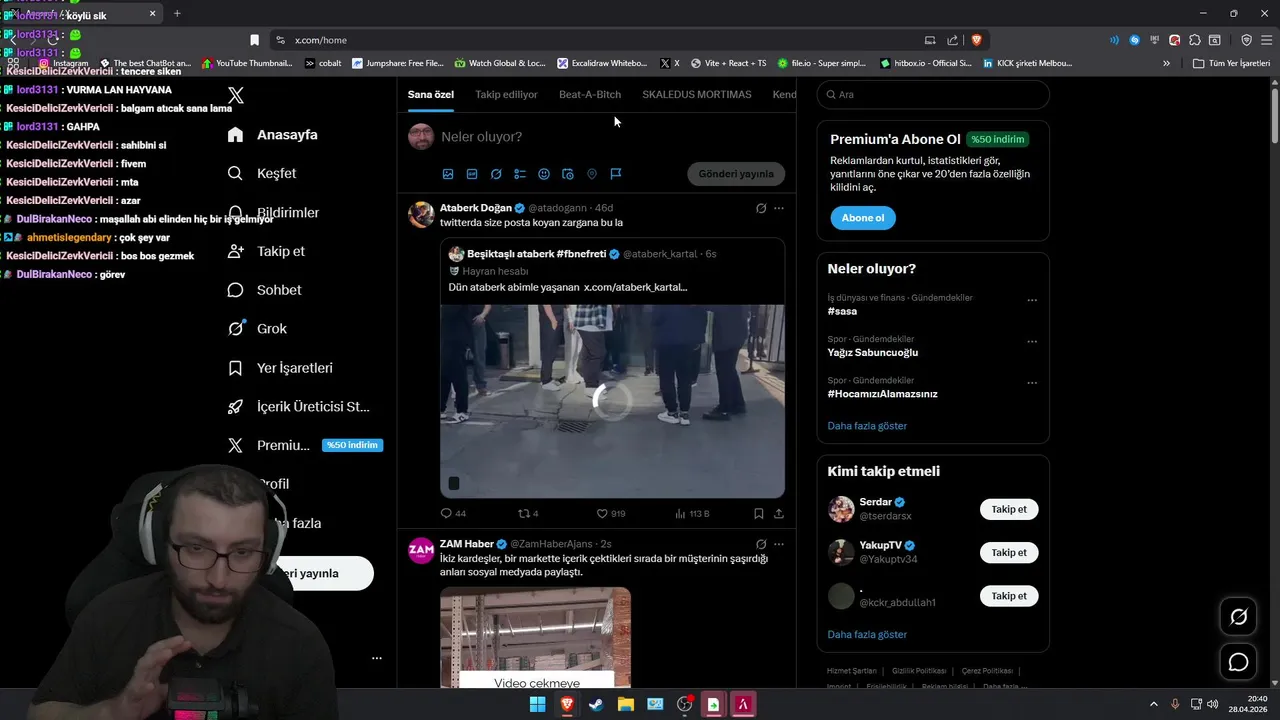Switch to Beat-A-Bitch tab
The width and height of the screenshot is (1280, 720).
coord(590,95)
